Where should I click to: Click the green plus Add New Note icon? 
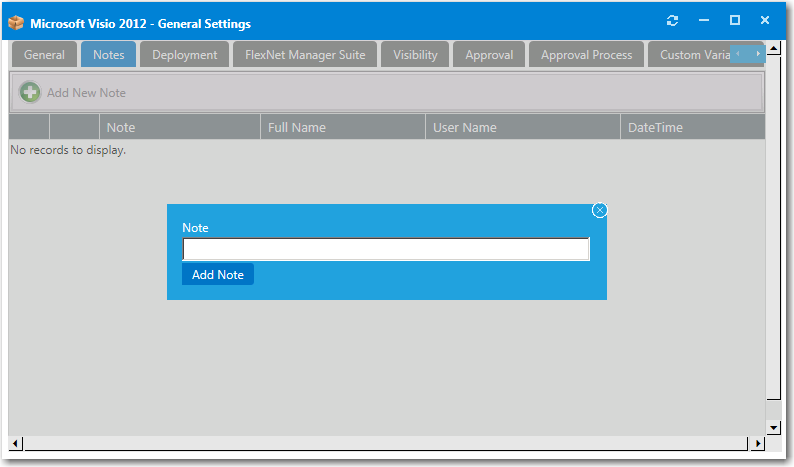(31, 92)
